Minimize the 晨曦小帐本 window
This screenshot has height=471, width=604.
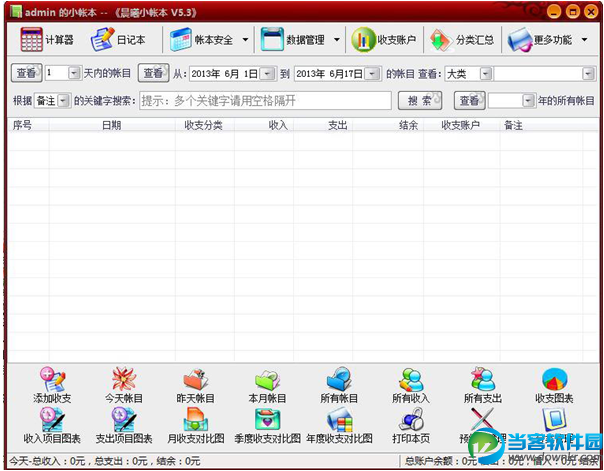pyautogui.click(x=554, y=12)
